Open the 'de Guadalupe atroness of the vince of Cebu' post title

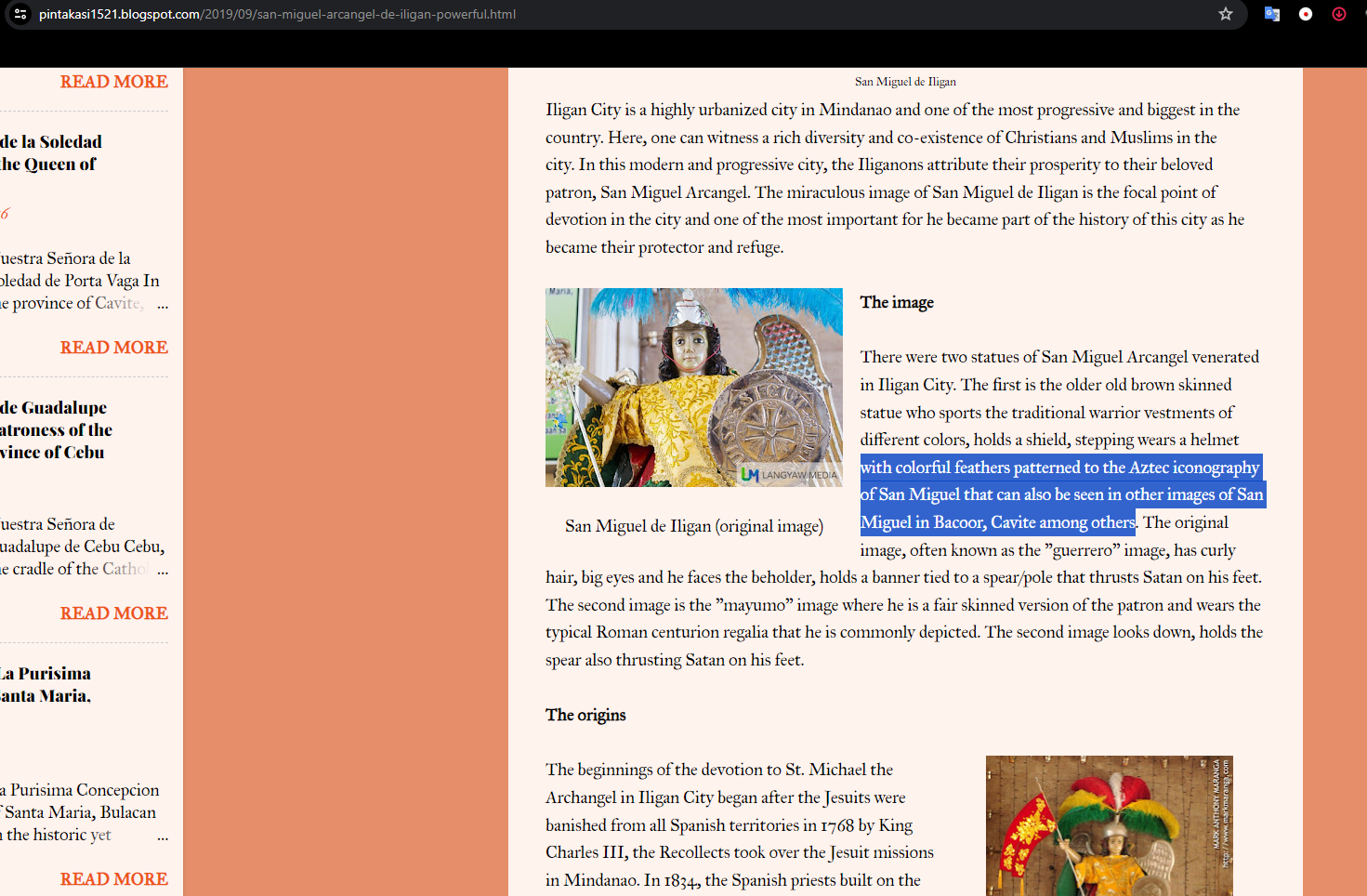click(56, 430)
